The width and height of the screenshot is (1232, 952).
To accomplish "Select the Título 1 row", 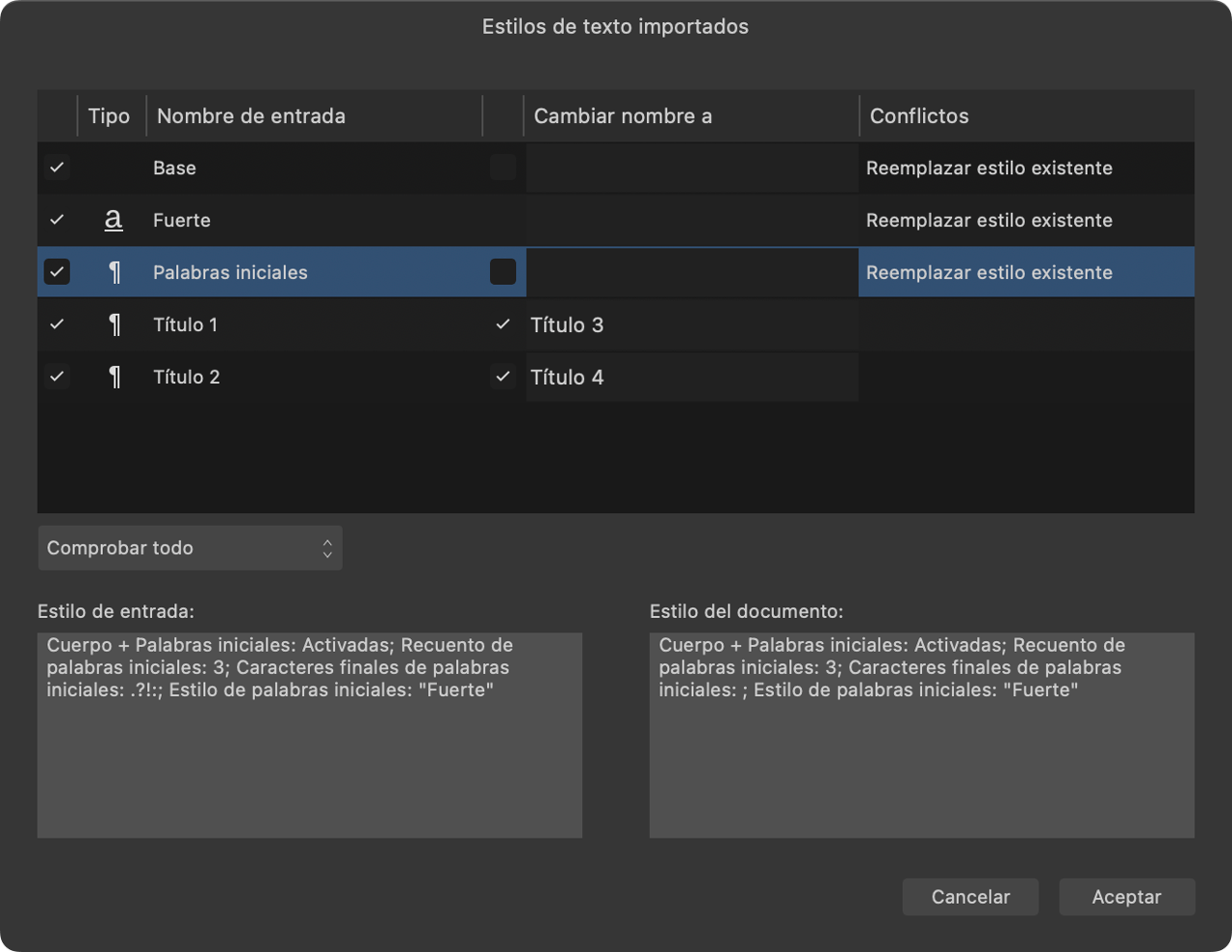I will point(289,324).
